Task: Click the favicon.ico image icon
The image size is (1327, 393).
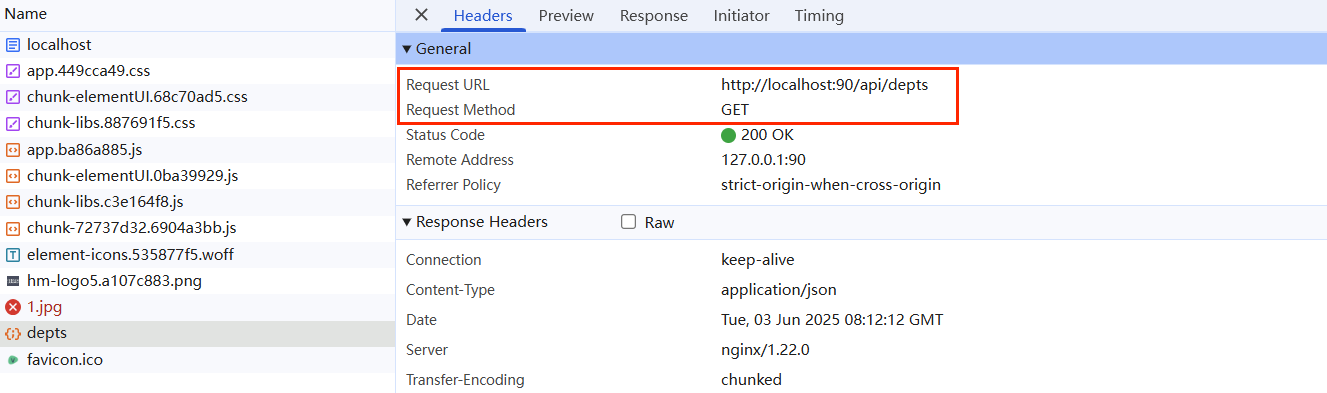Action: coord(13,360)
